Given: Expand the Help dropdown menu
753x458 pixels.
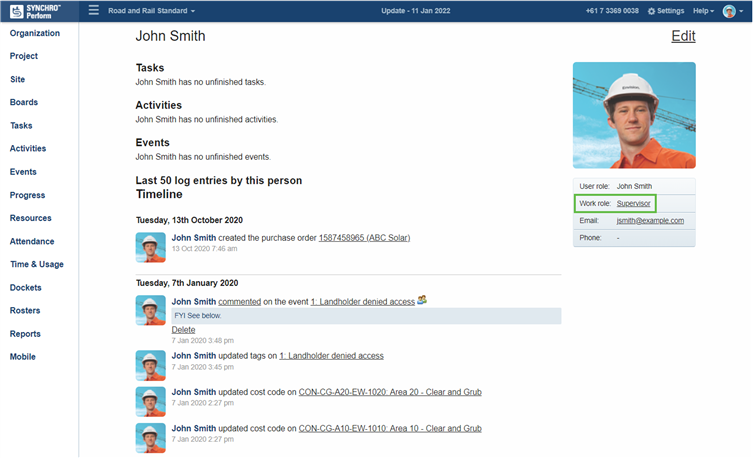Looking at the screenshot, I should tap(703, 11).
